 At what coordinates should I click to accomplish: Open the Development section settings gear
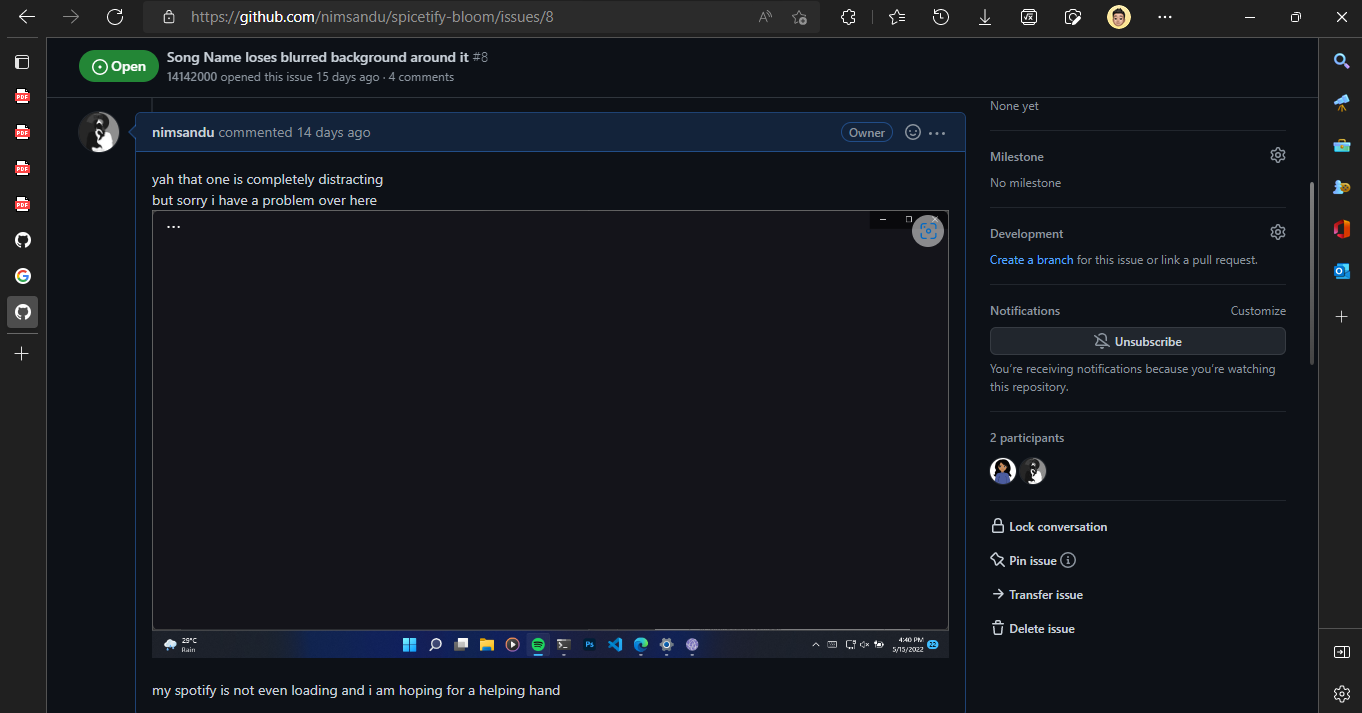coord(1277,231)
